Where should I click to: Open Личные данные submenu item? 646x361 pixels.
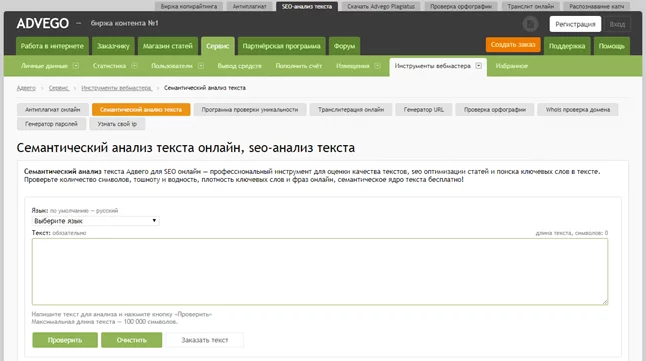pos(44,66)
